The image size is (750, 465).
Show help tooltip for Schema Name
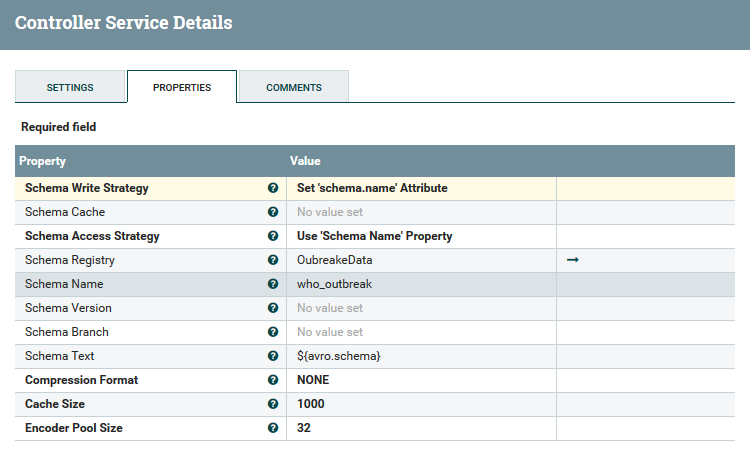[273, 284]
